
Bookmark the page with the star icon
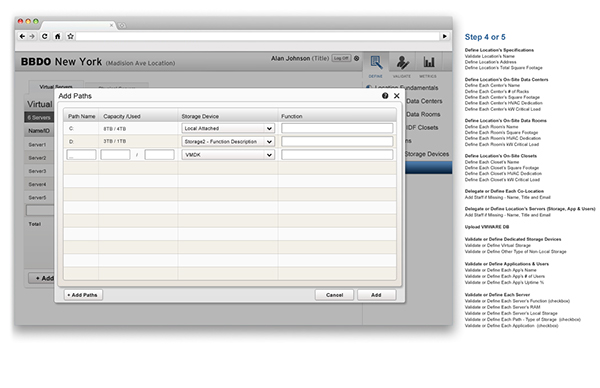[70, 36]
